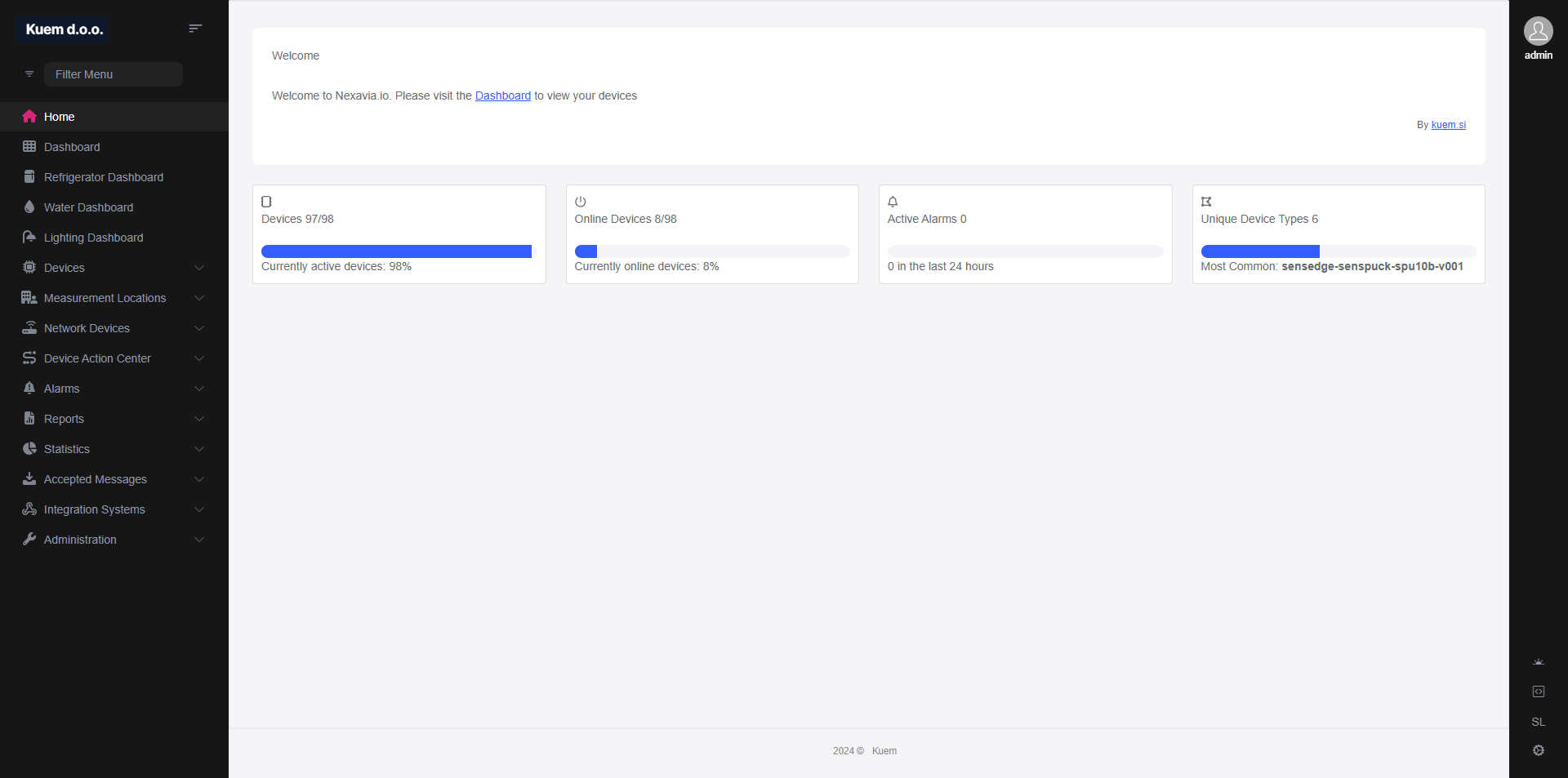The width and height of the screenshot is (1568, 778).
Task: Click the Administration wrench icon
Action: pos(29,539)
